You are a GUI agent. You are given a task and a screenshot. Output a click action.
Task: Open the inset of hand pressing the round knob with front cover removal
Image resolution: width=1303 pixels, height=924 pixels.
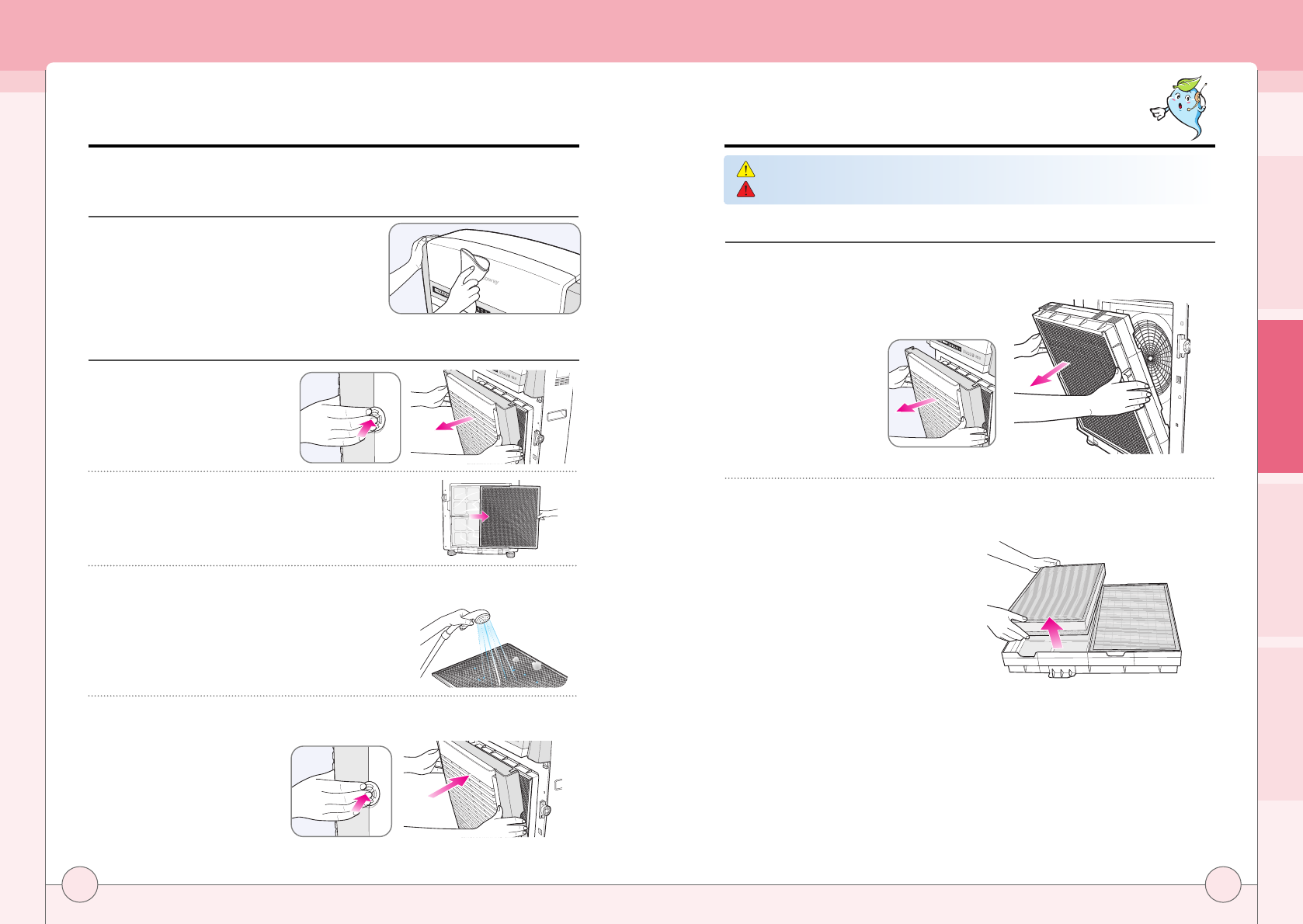350,418
